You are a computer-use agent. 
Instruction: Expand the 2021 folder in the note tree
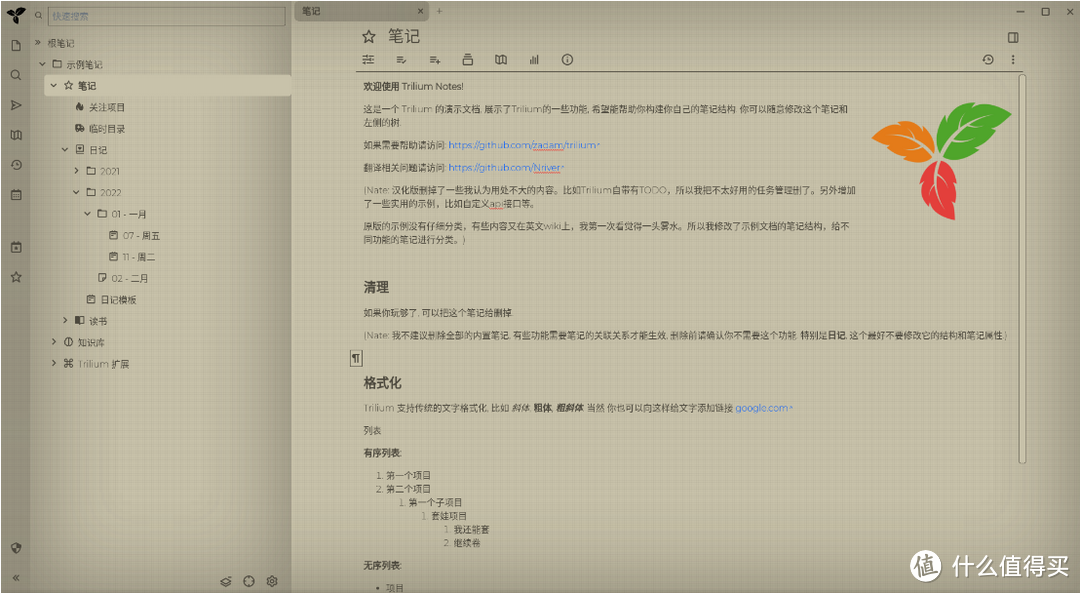point(75,171)
